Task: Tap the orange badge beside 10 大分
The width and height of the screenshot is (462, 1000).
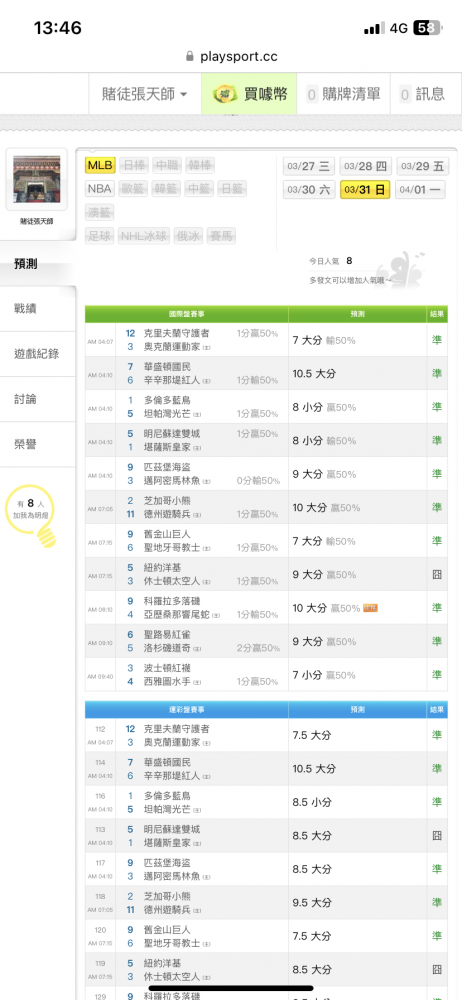Action: (x=371, y=608)
